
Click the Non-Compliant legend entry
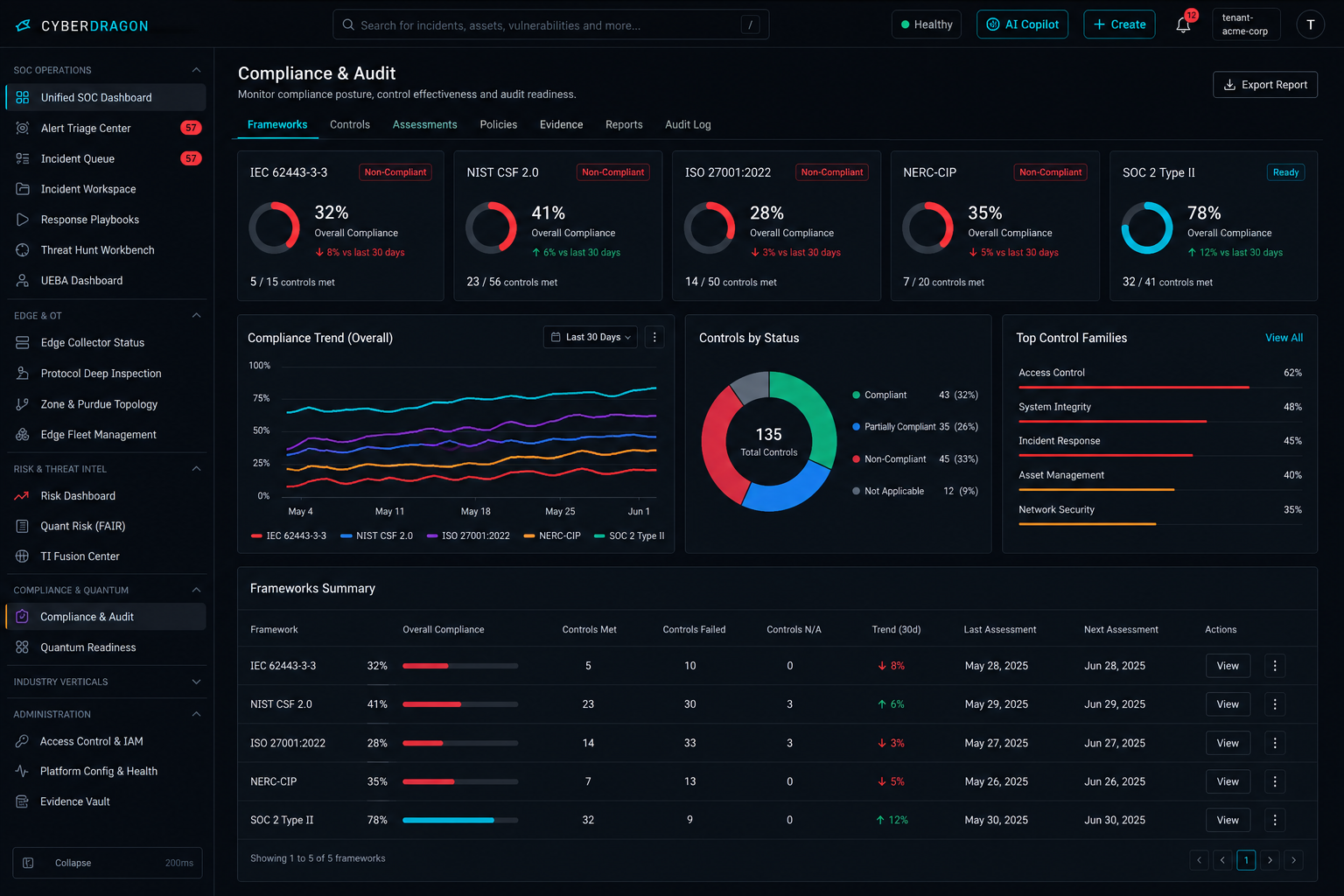click(914, 459)
